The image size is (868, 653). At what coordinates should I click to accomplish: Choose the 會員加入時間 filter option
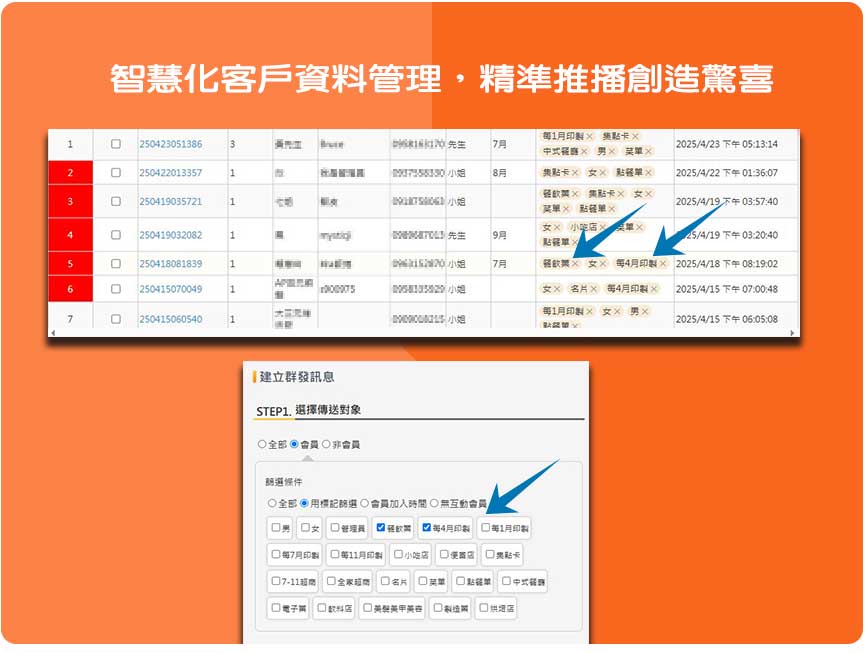365,503
